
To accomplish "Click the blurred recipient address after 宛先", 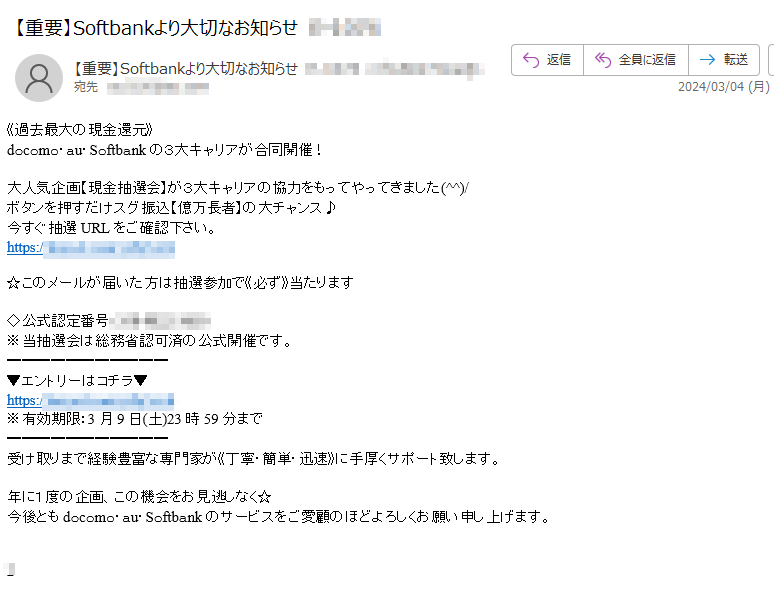I will [x=158, y=88].
